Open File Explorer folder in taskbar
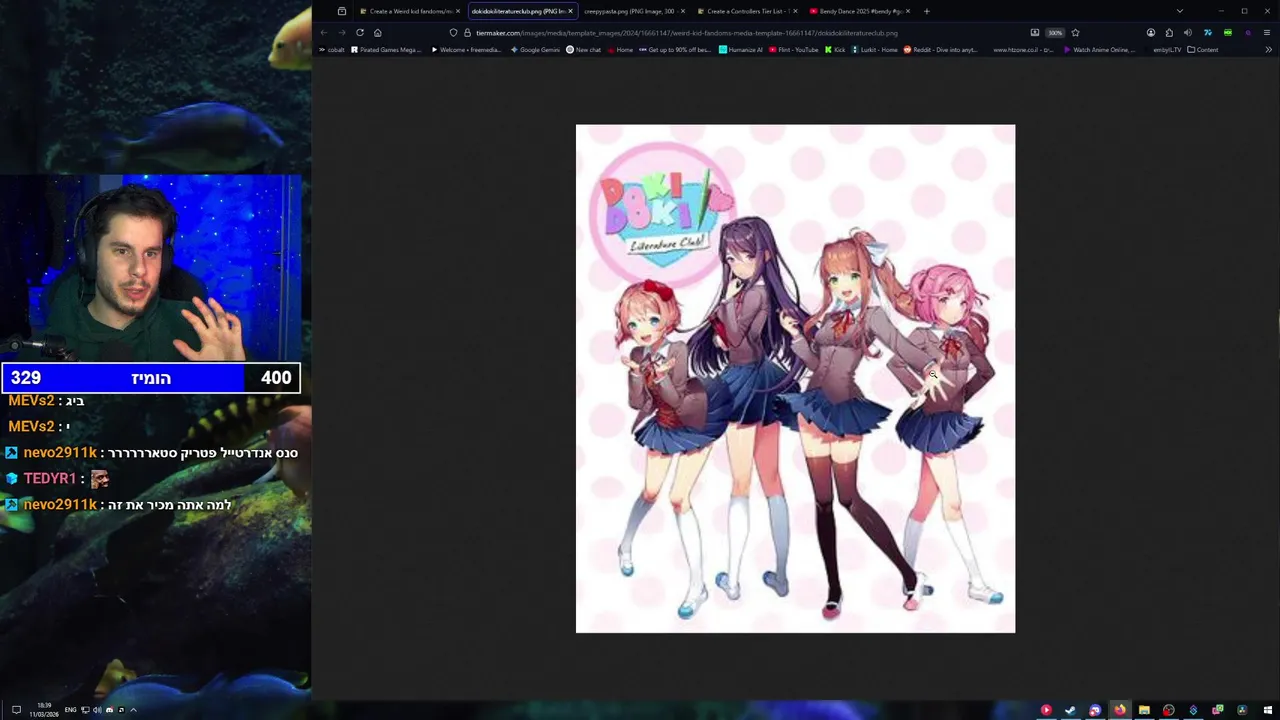Screen dimensions: 1280x720 (1144, 710)
